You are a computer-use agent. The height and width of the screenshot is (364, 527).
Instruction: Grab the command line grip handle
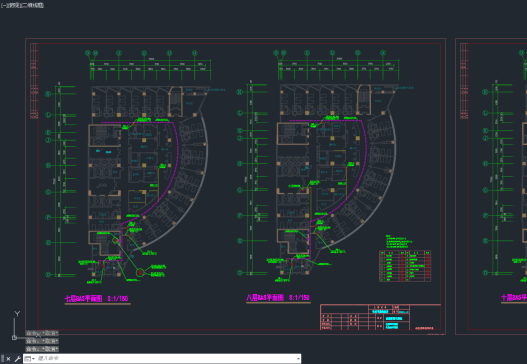(2, 359)
